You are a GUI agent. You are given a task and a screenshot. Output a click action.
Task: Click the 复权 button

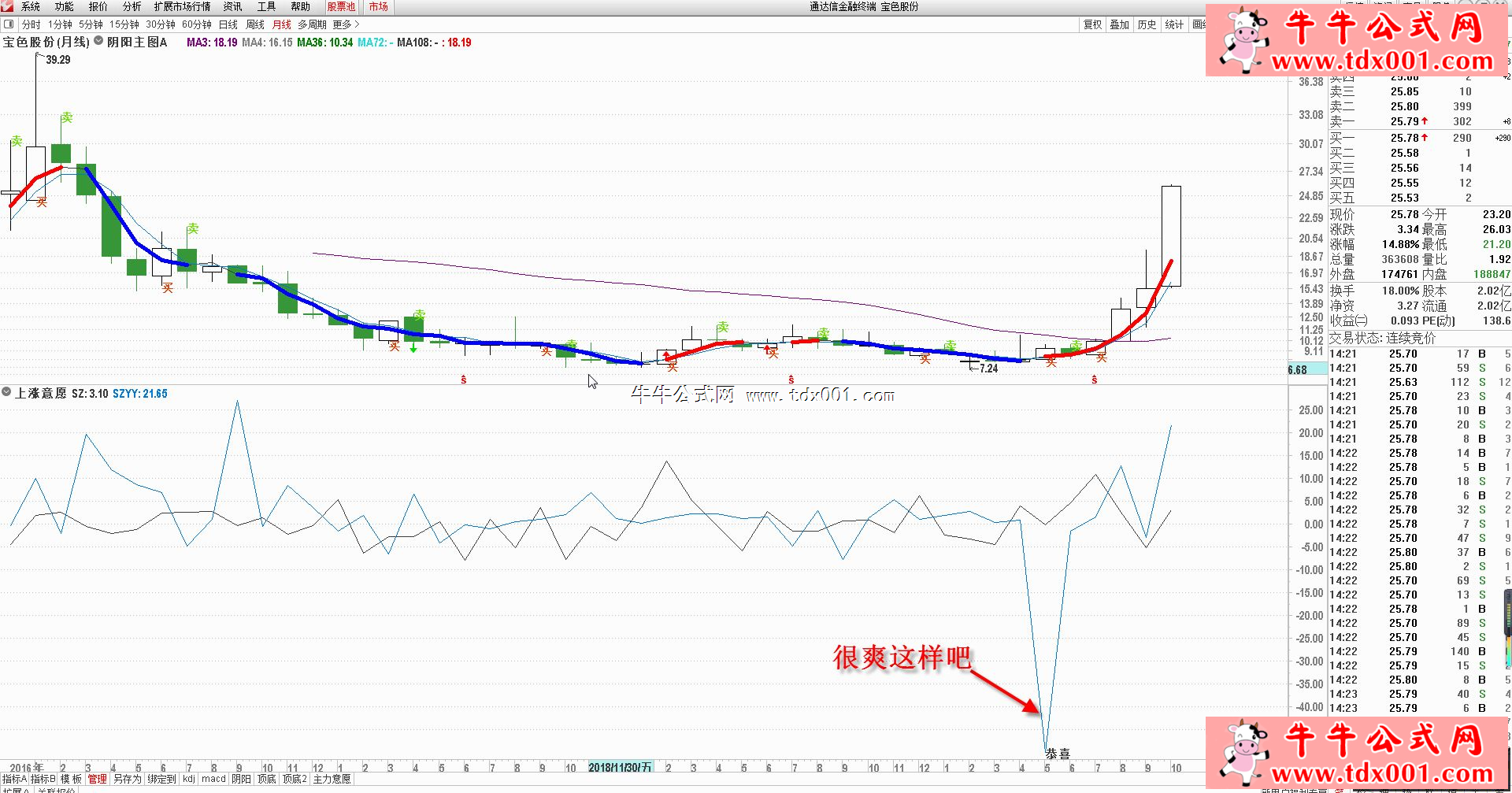click(1092, 24)
